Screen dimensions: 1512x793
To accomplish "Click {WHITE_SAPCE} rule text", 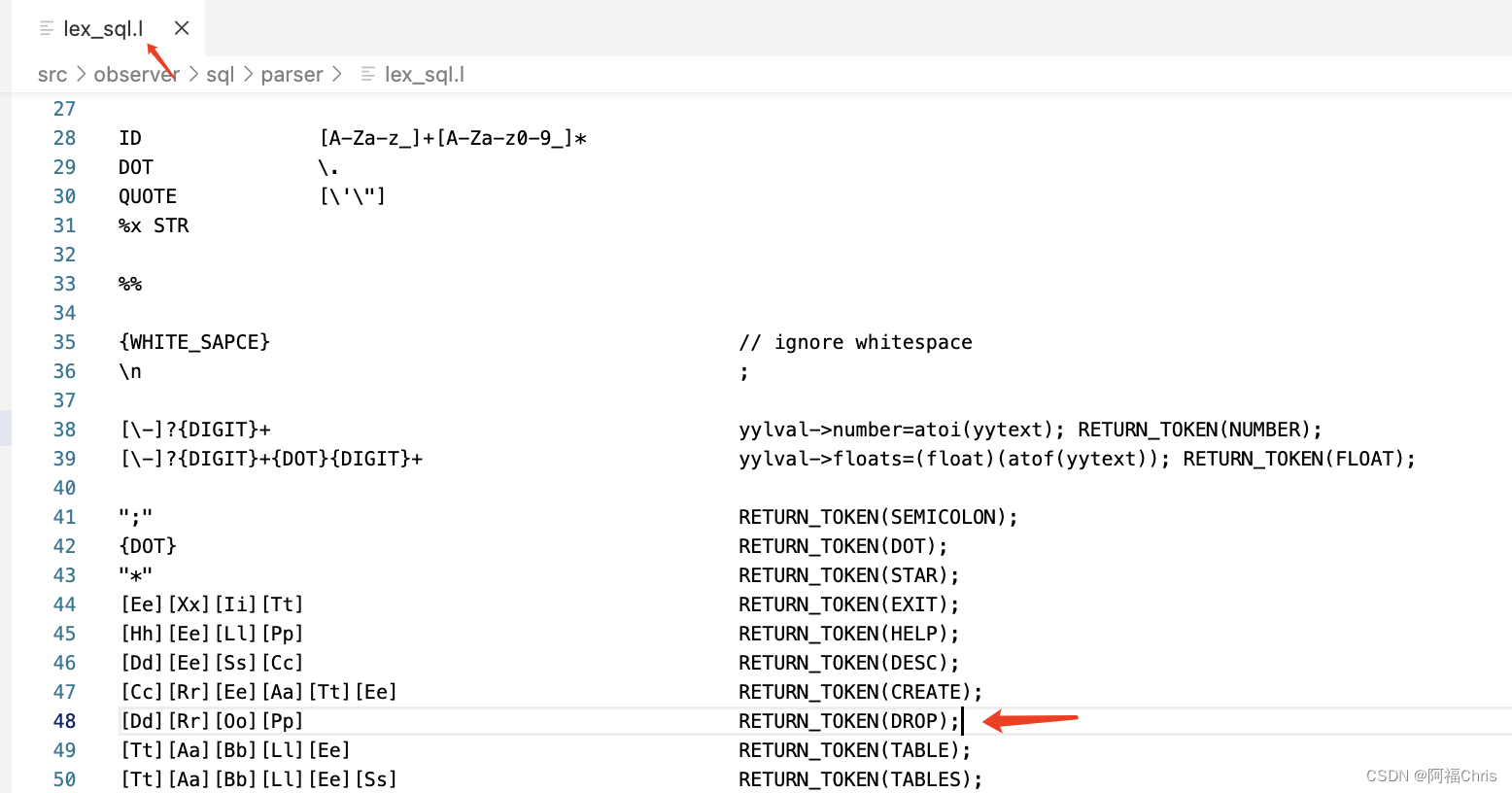I will click(x=194, y=342).
